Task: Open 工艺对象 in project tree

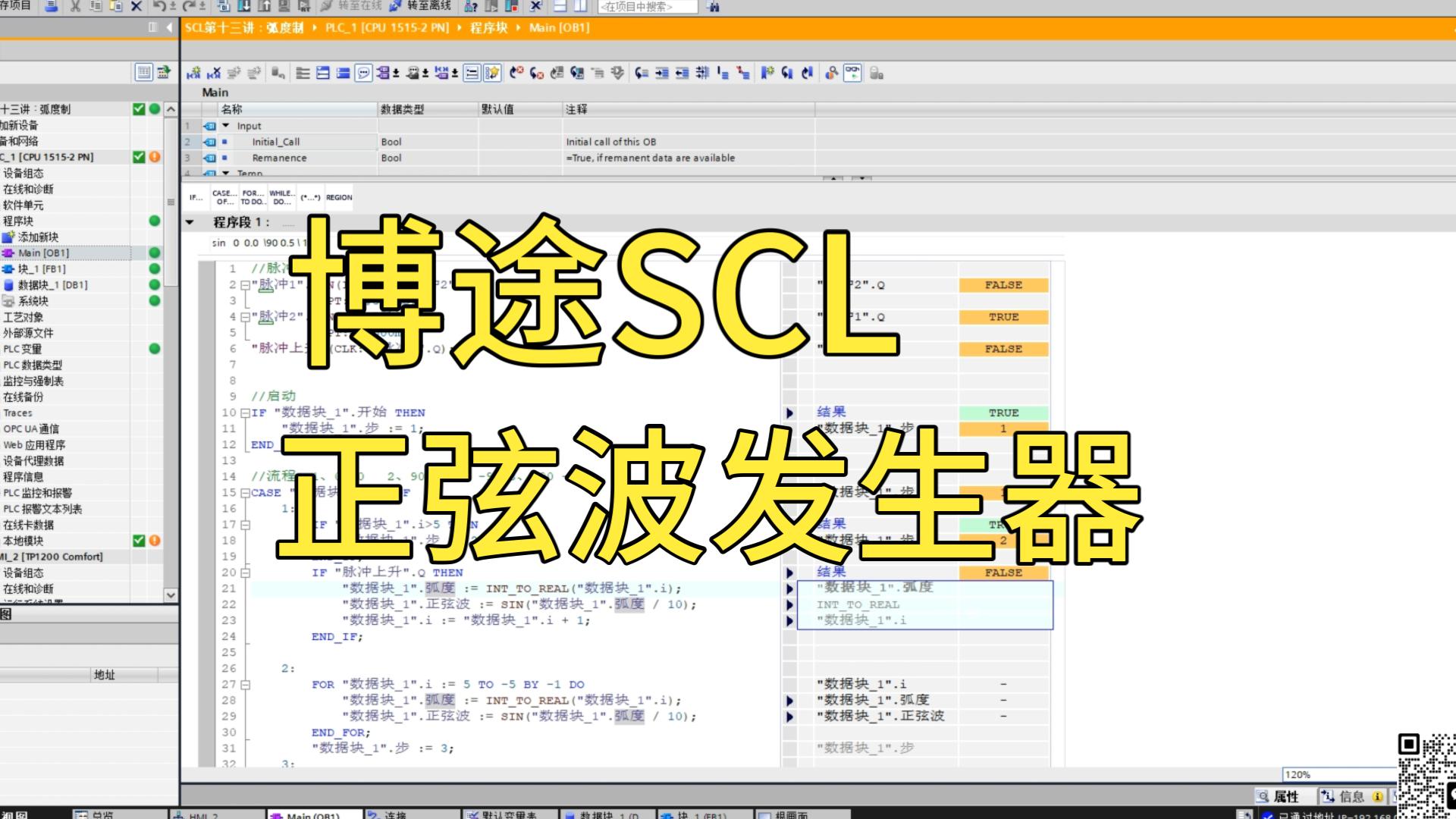Action: click(24, 317)
